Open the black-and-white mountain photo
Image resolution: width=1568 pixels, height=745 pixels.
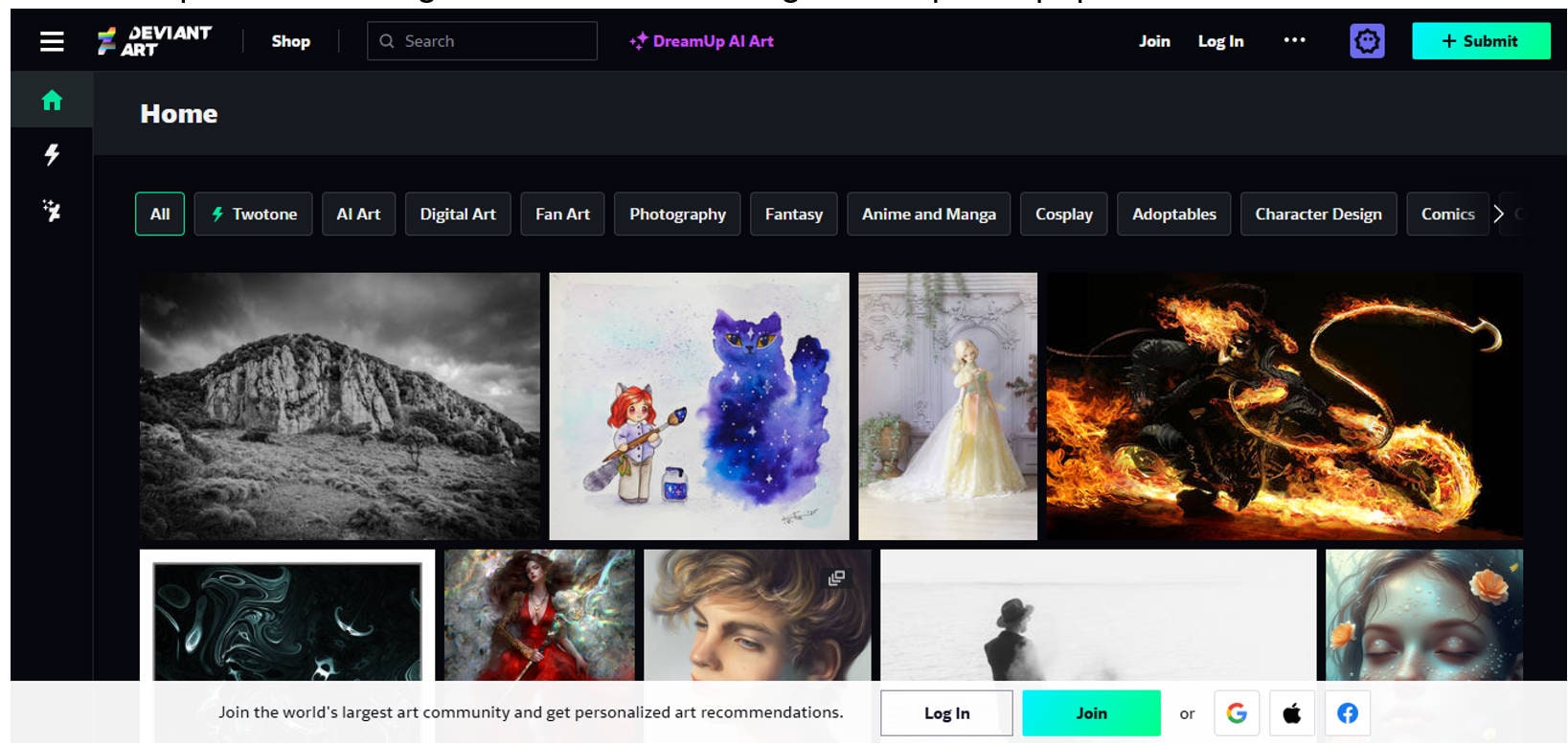pyautogui.click(x=340, y=406)
